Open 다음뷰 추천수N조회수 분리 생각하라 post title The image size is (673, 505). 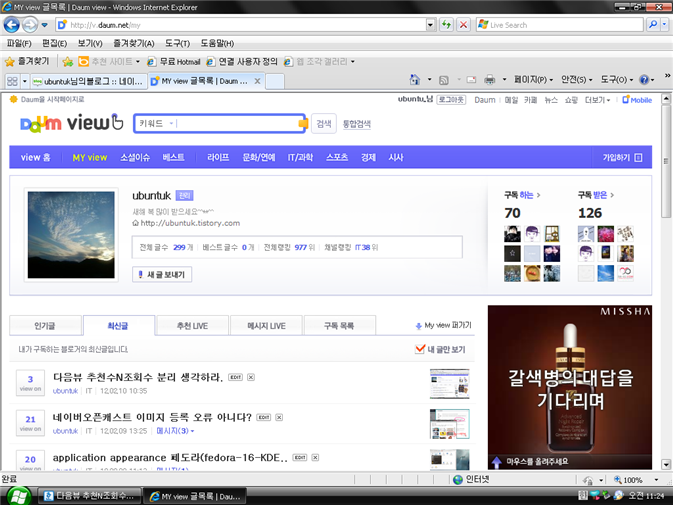[138, 377]
